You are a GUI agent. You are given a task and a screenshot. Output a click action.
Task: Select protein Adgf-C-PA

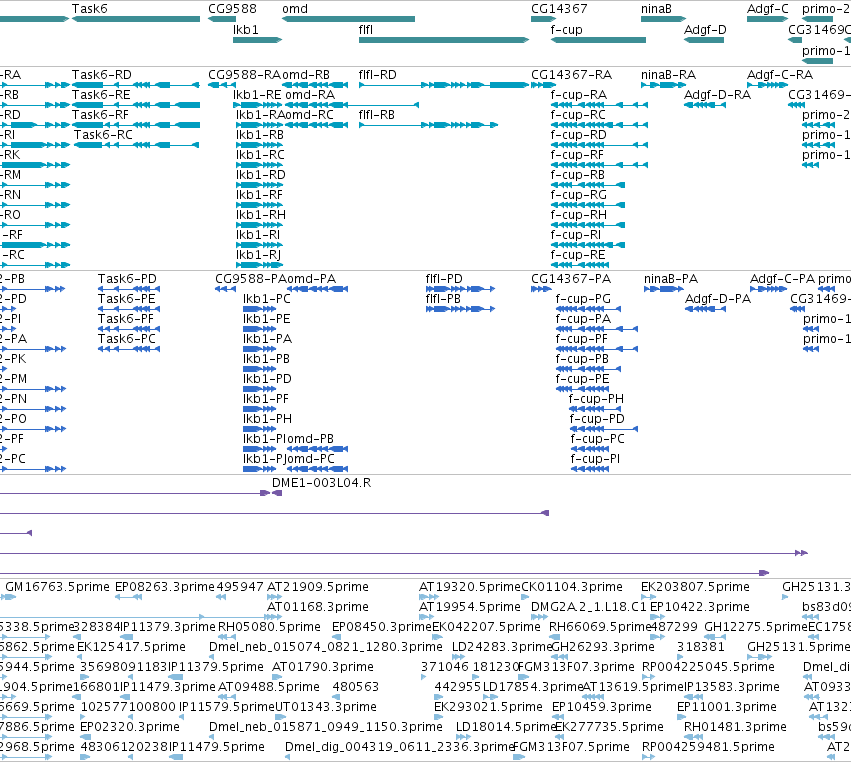[782, 278]
